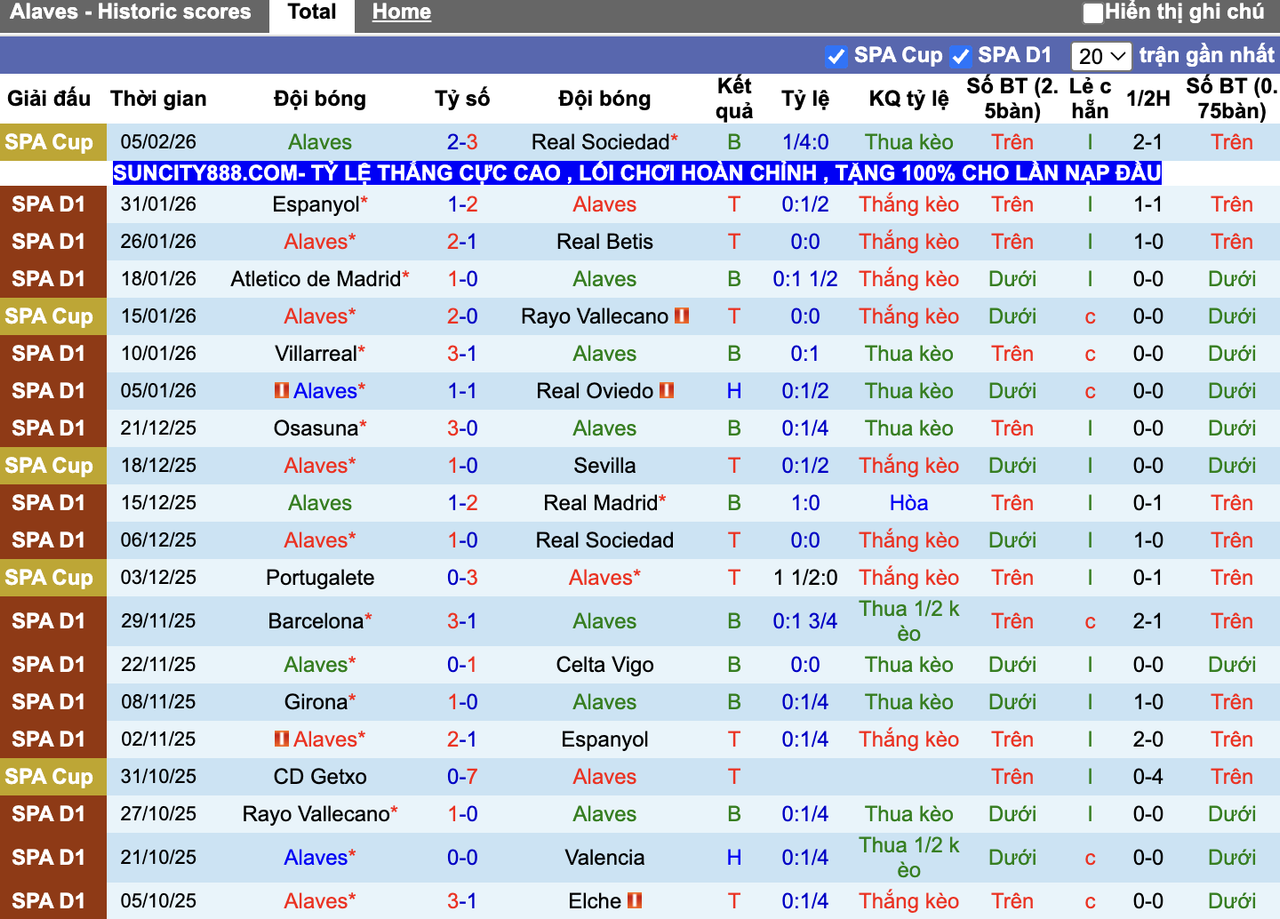Open the SUNCITY888.COM advertisement banner
Viewport: 1280px width, 919px height.
click(x=637, y=173)
